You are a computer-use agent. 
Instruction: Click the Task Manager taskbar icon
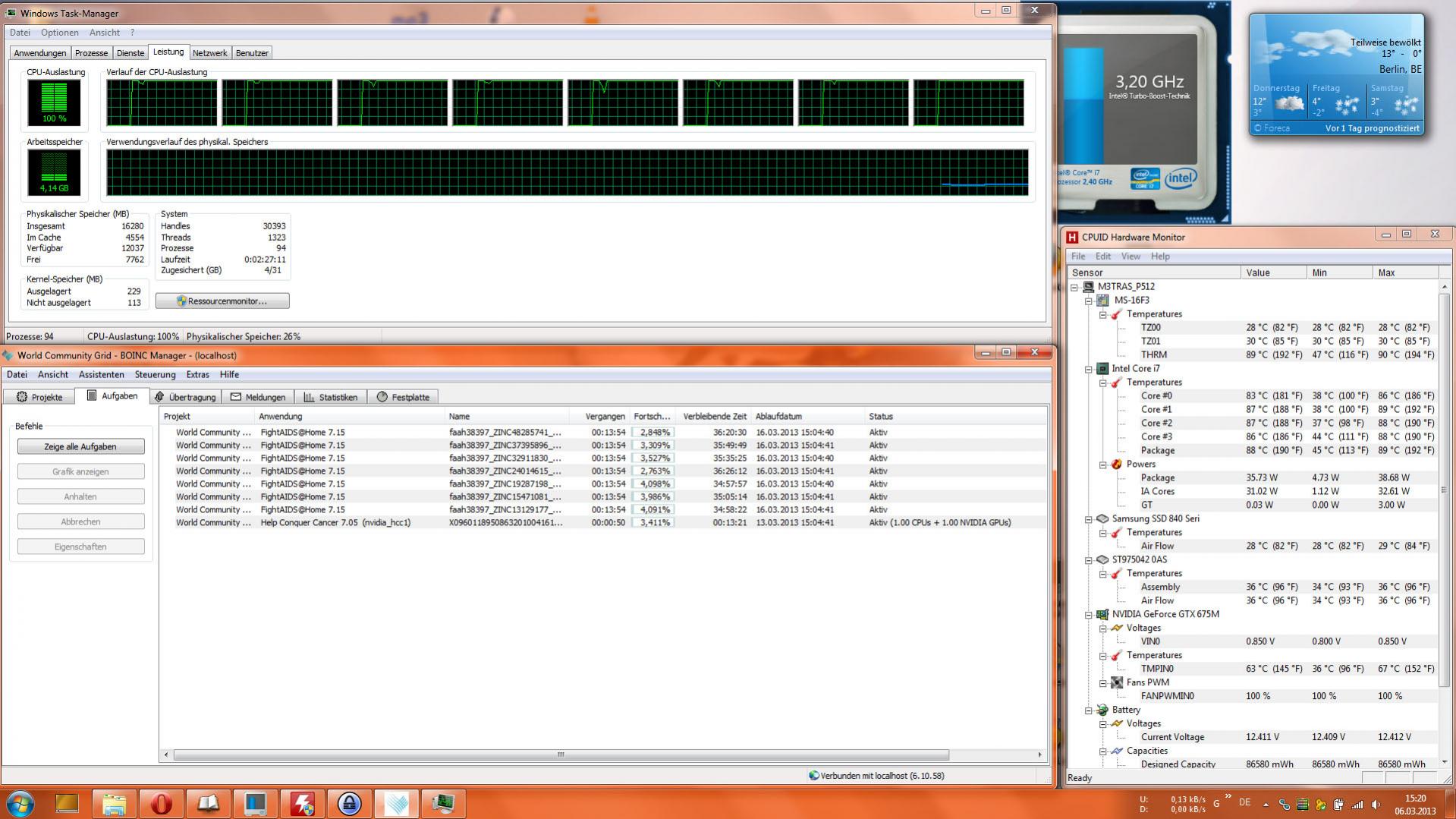(443, 804)
